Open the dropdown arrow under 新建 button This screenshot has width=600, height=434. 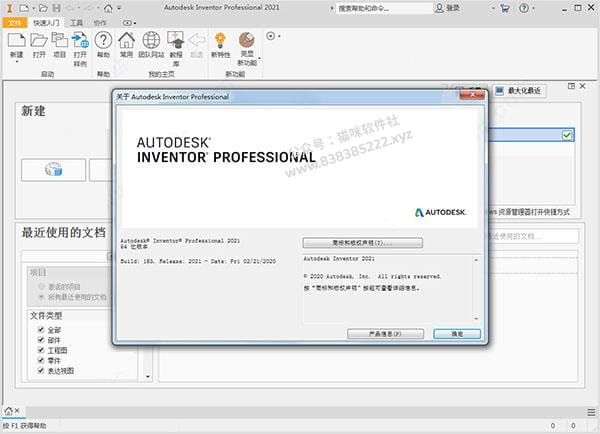point(16,61)
